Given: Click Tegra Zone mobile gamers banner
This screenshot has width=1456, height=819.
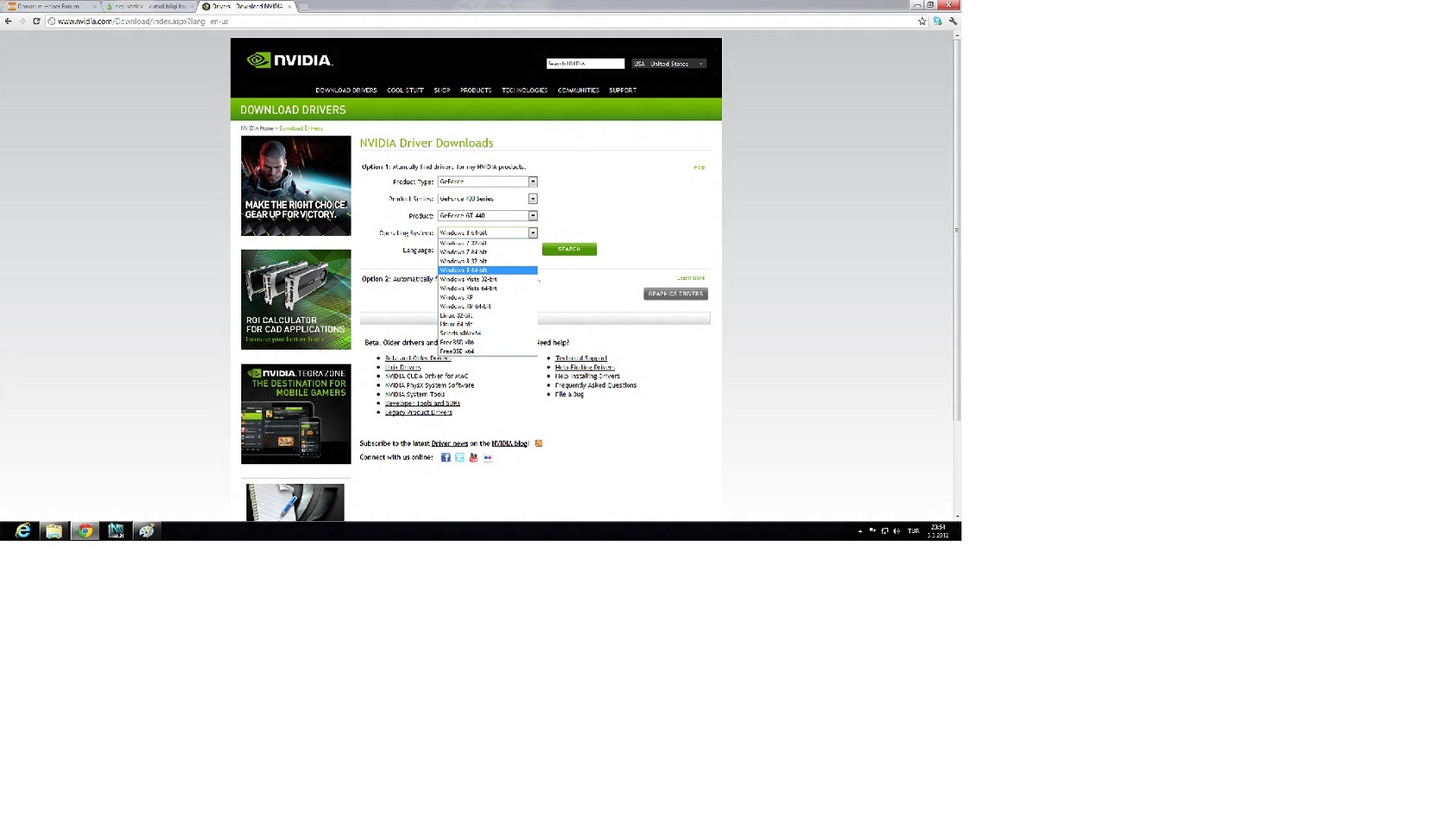Looking at the screenshot, I should click(x=296, y=414).
